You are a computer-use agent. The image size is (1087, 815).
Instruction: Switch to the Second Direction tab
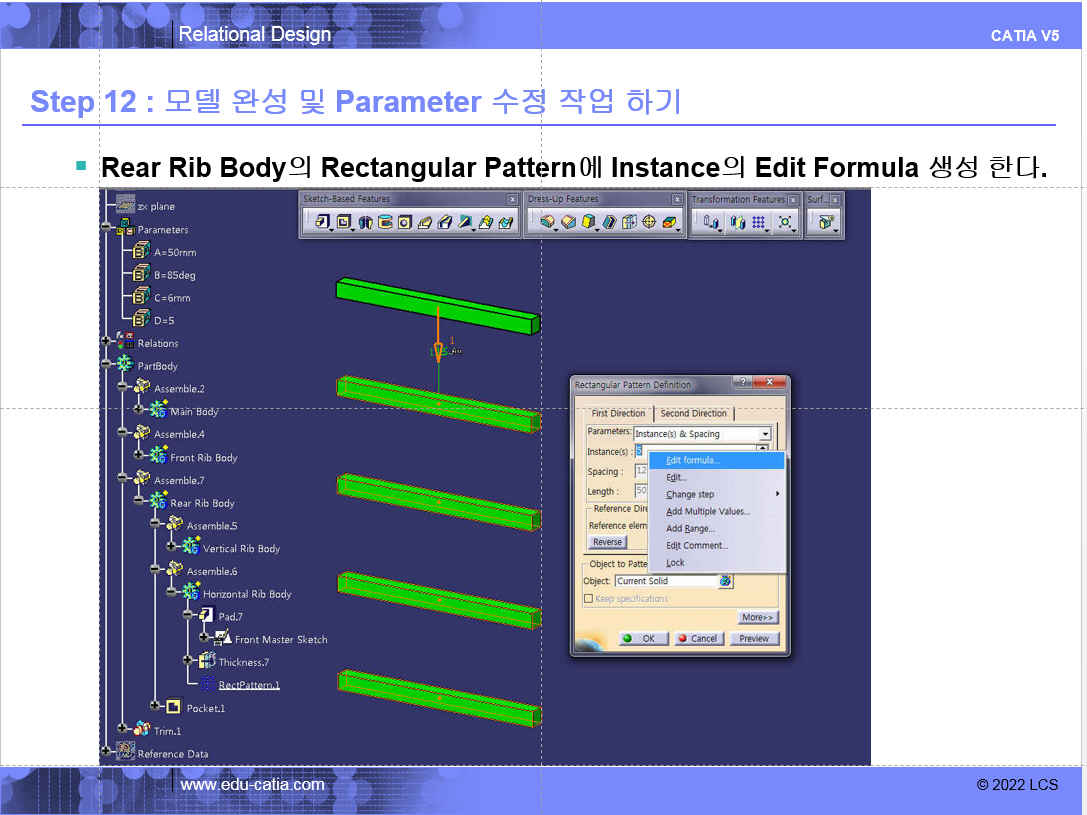pos(693,413)
